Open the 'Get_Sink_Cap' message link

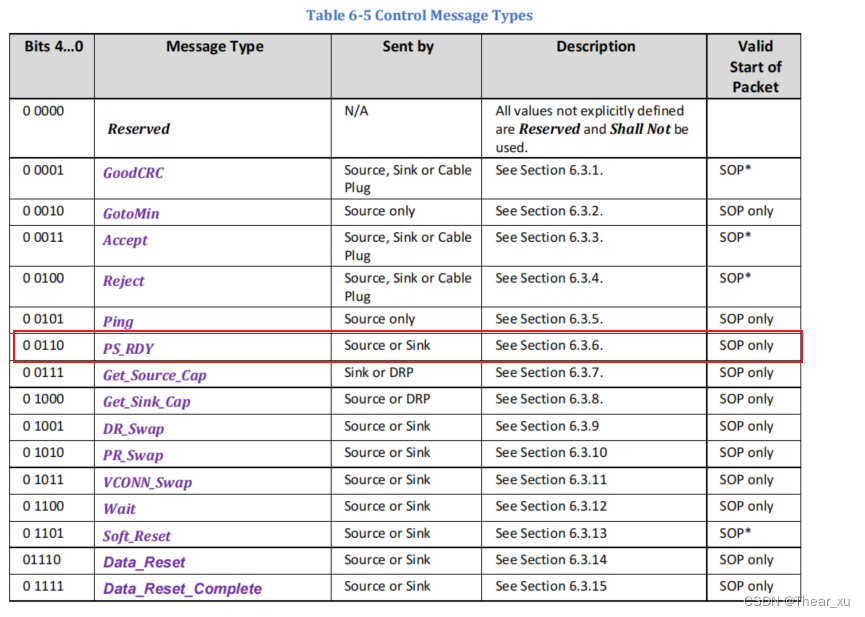[x=147, y=402]
